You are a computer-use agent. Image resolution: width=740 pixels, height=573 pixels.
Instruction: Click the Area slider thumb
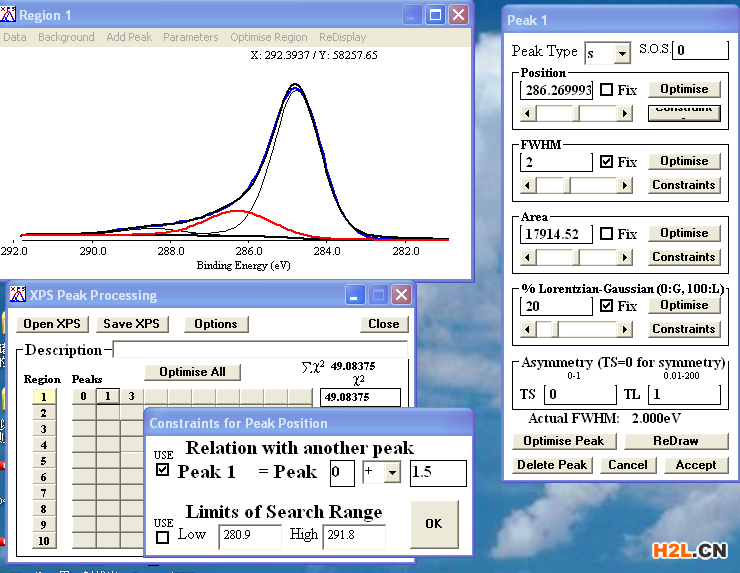pos(576,257)
